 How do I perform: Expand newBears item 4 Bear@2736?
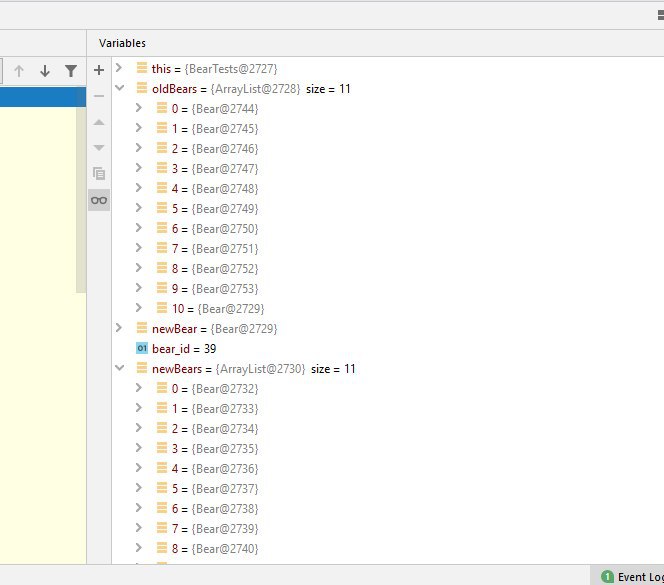[138, 468]
